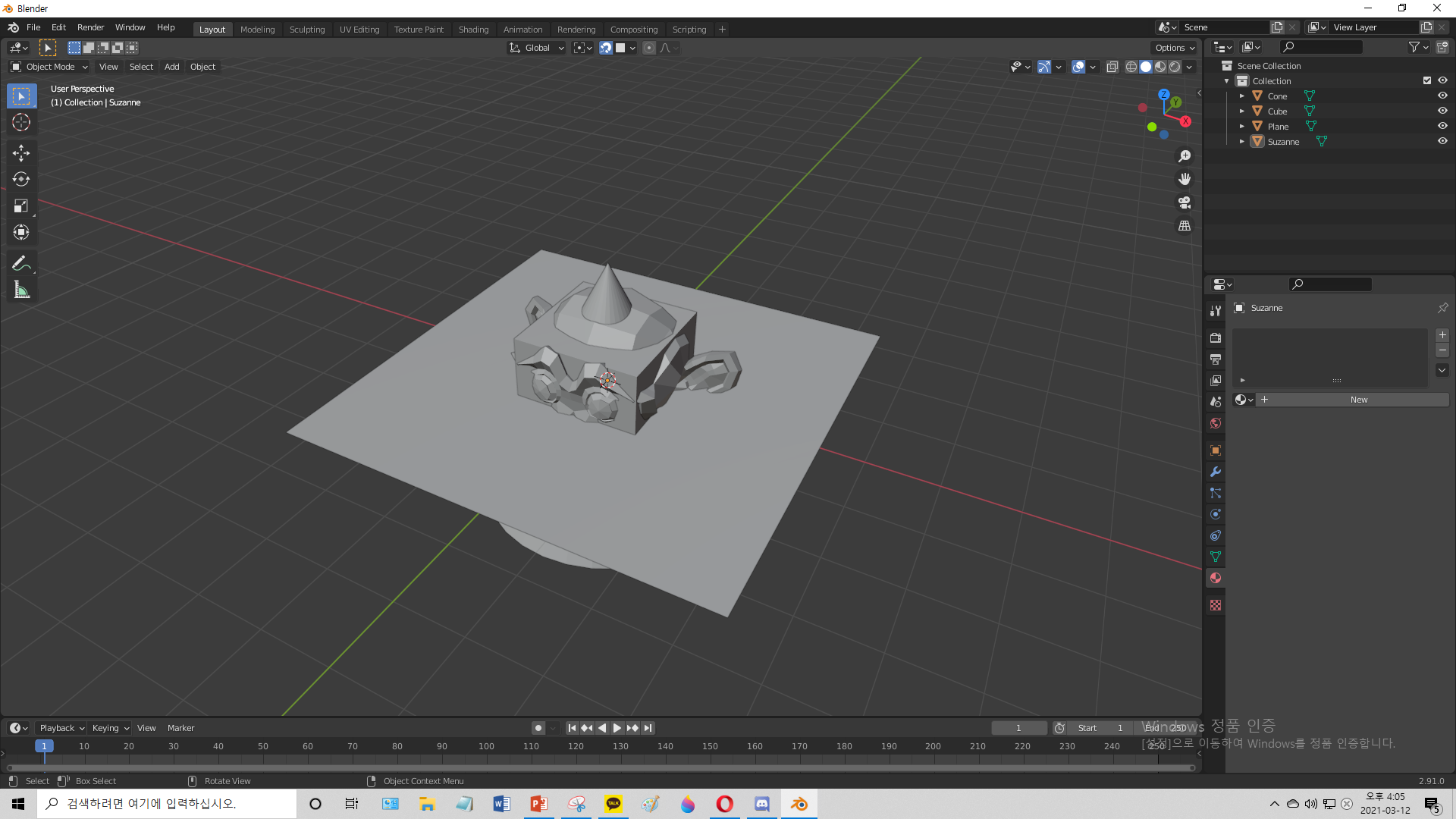Hide the Cone object in outliner
Screen dimensions: 1456x819
click(1442, 96)
